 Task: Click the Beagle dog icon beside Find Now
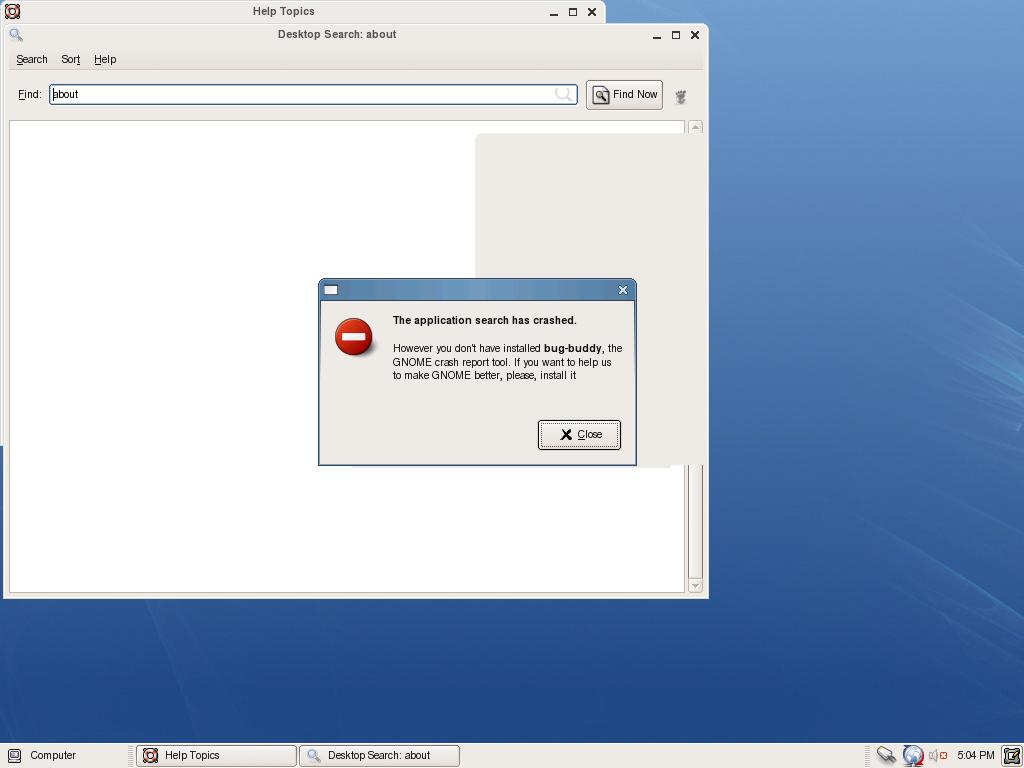(x=680, y=97)
